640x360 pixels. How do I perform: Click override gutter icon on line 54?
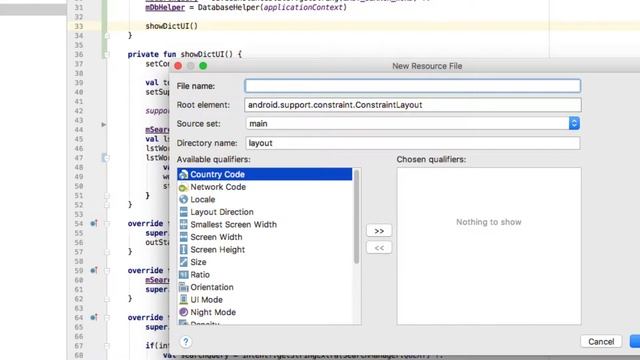pyautogui.click(x=93, y=223)
